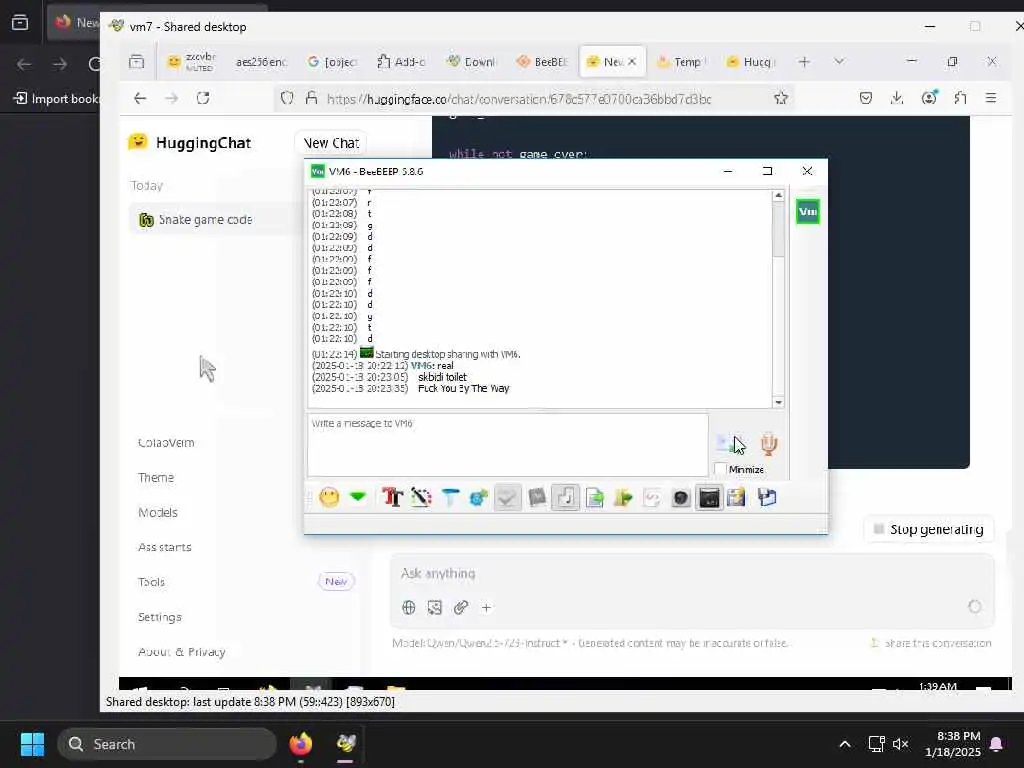
Task: Click the VM6 user avatar in BeeBEEP
Action: (808, 212)
